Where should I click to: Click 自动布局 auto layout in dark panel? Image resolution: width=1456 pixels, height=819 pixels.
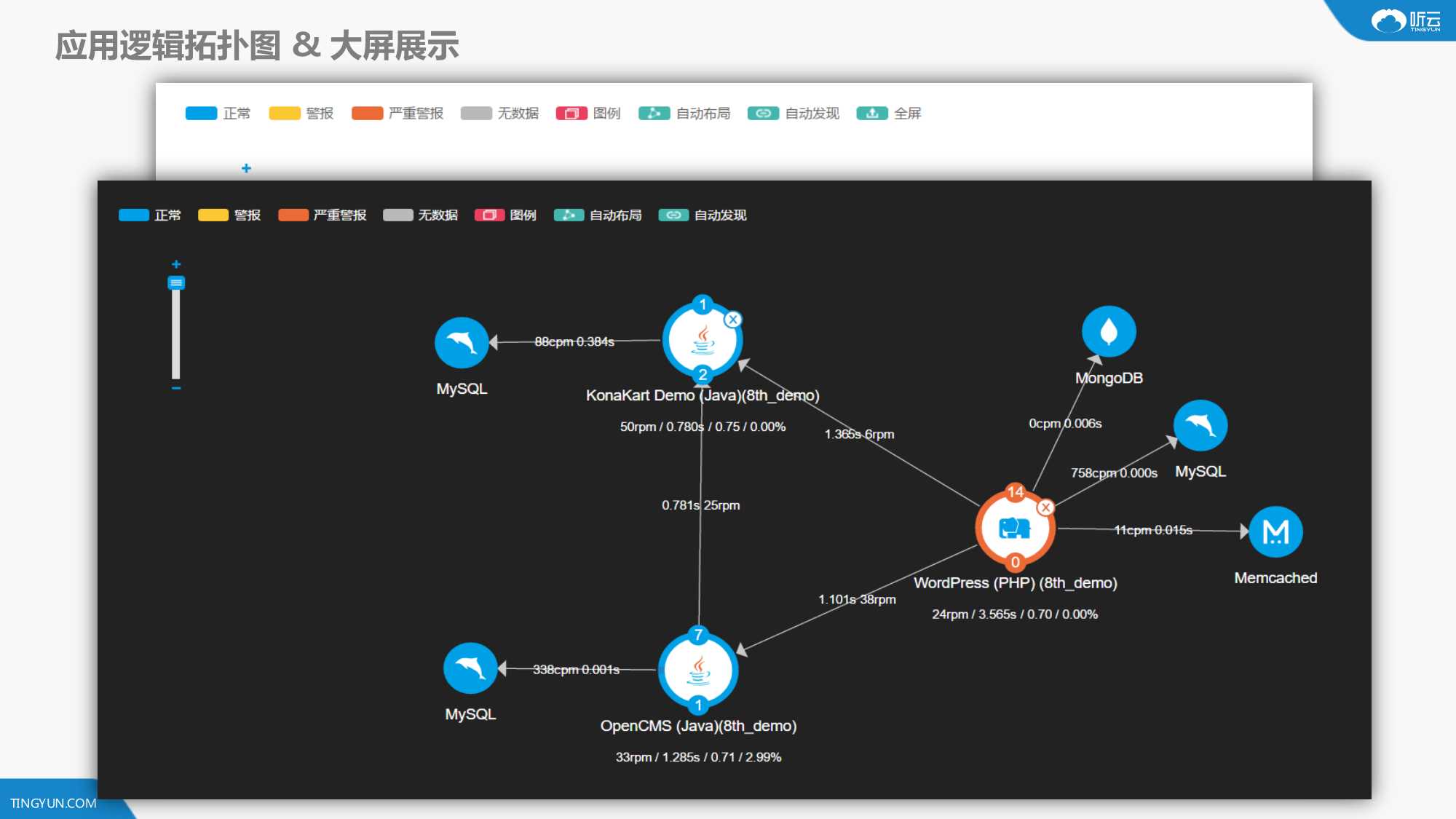598,215
